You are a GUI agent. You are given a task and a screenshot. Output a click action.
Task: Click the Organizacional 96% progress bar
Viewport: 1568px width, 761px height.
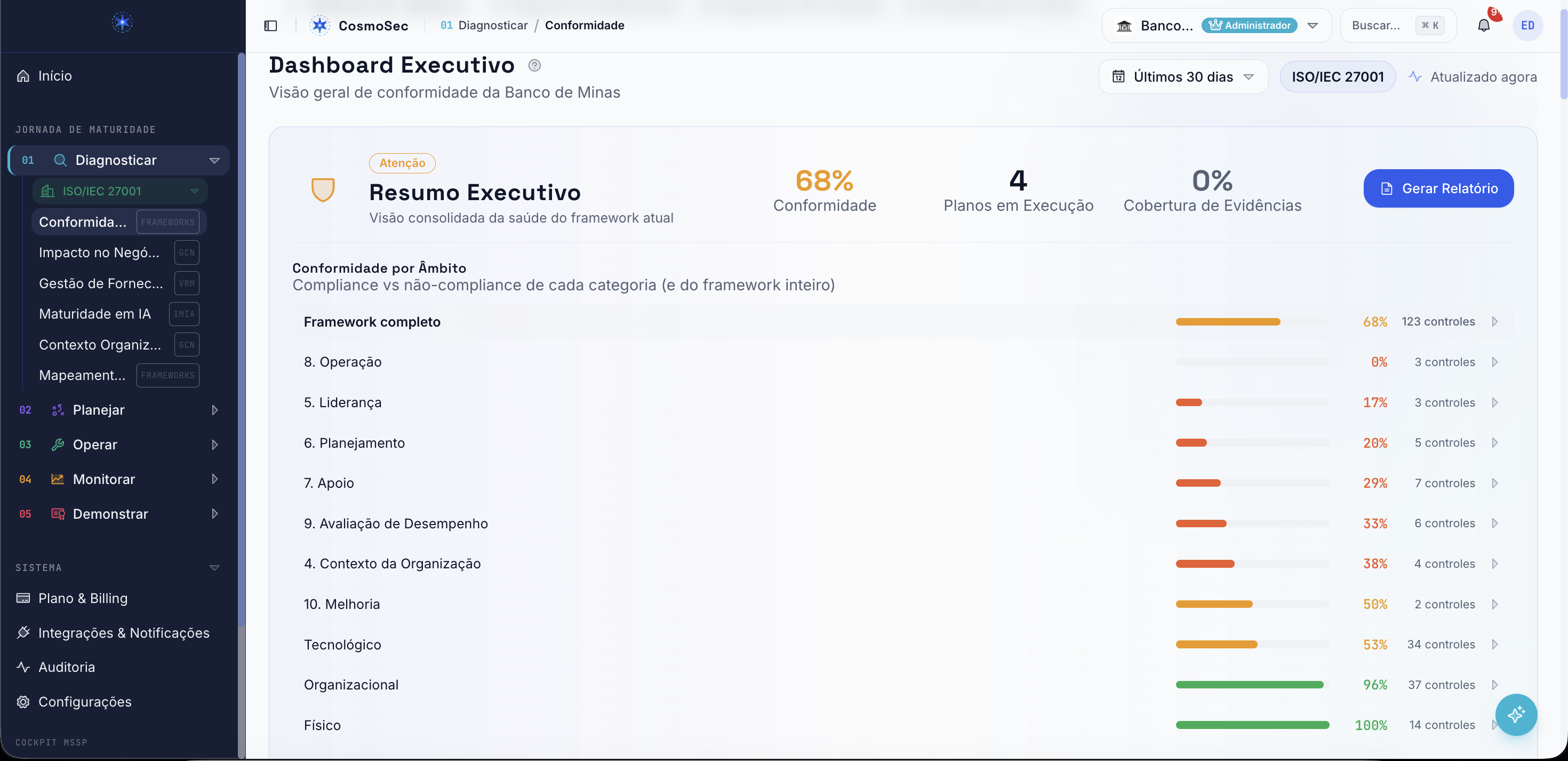1252,685
